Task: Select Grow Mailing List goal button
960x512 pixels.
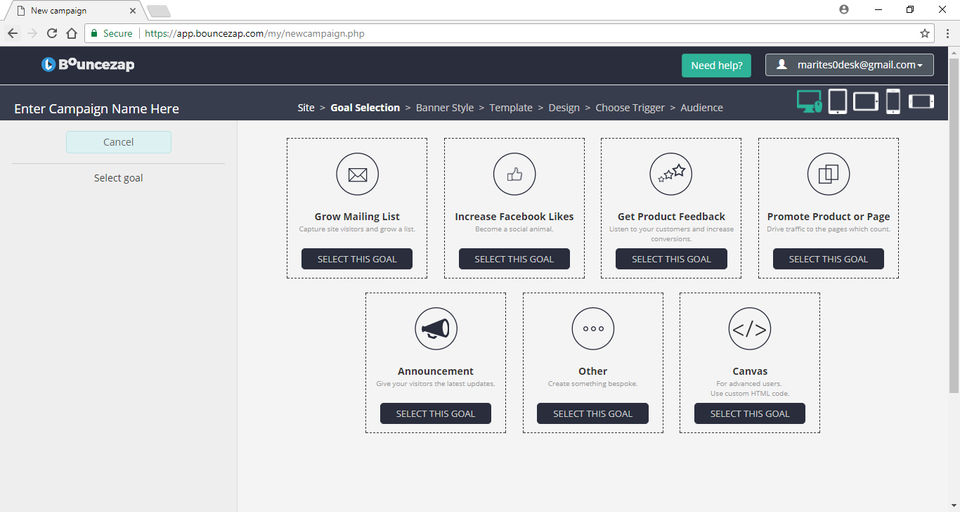Action: [x=357, y=259]
